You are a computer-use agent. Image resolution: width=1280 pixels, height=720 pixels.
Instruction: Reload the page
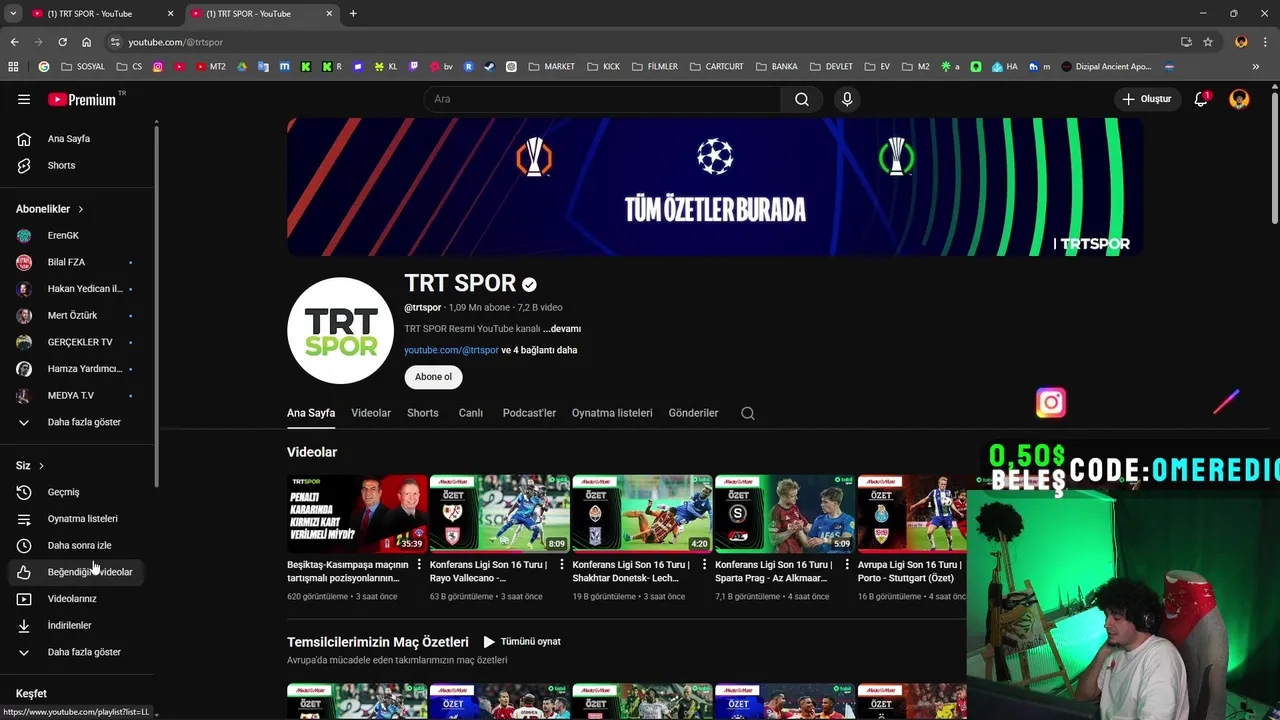click(62, 42)
